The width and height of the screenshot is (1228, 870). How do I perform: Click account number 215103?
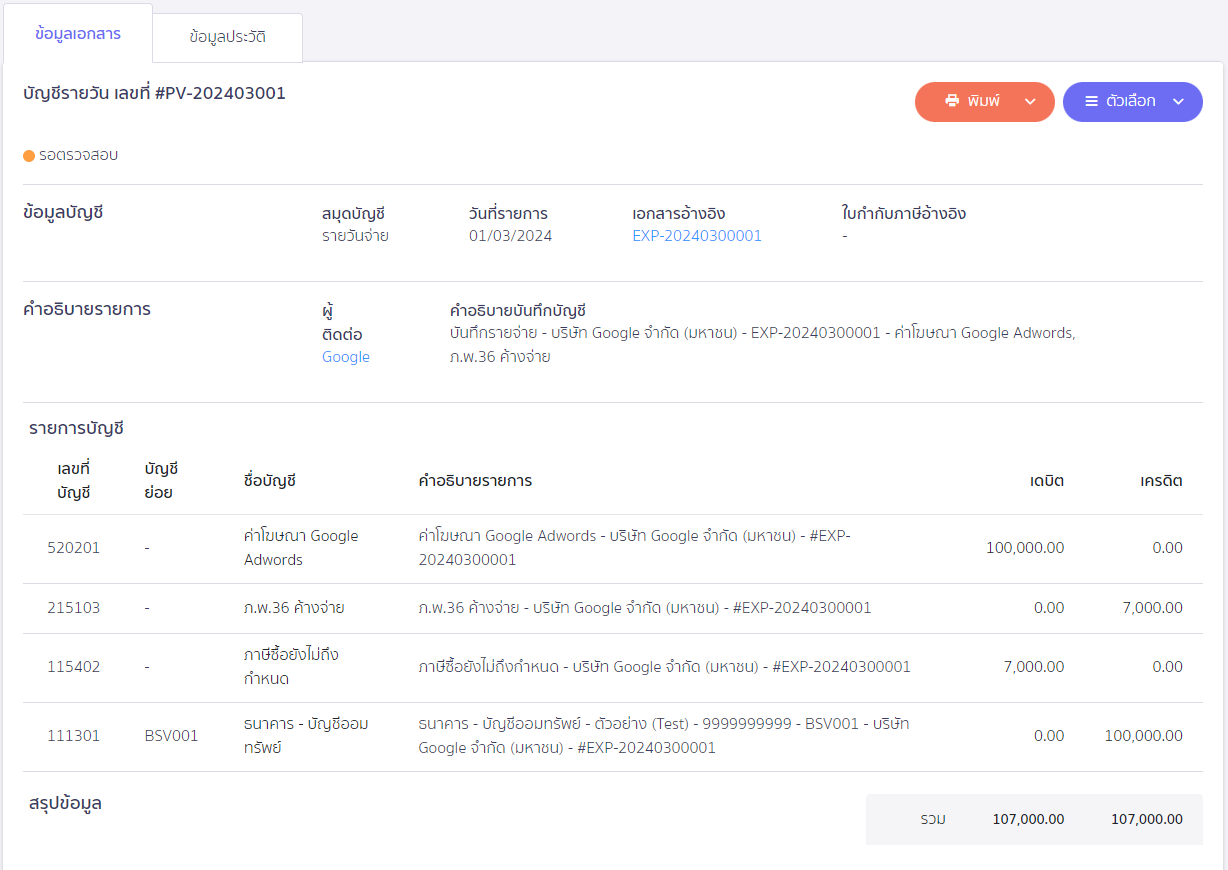click(x=74, y=608)
